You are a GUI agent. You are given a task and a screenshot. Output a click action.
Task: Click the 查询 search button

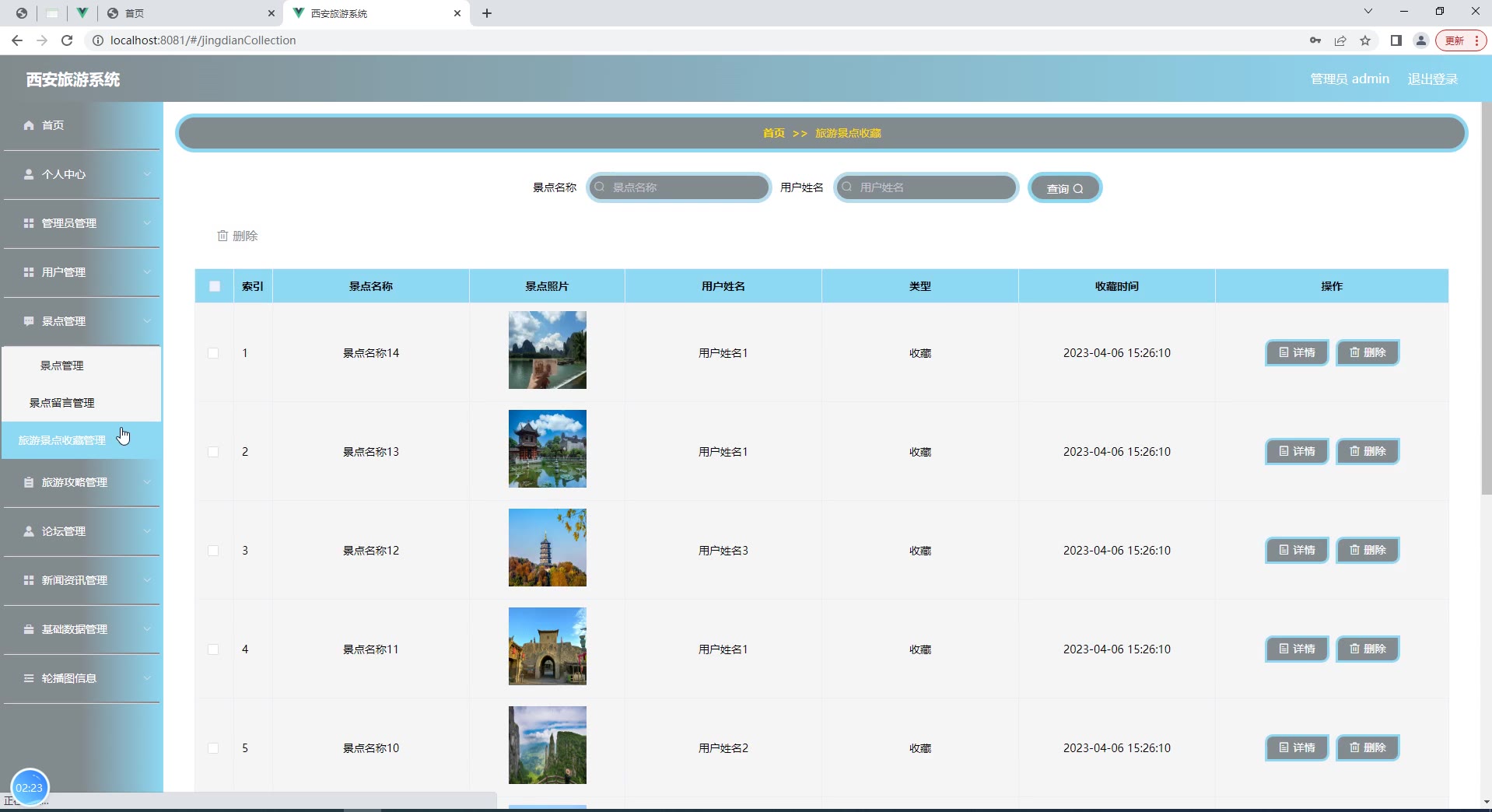(x=1064, y=188)
